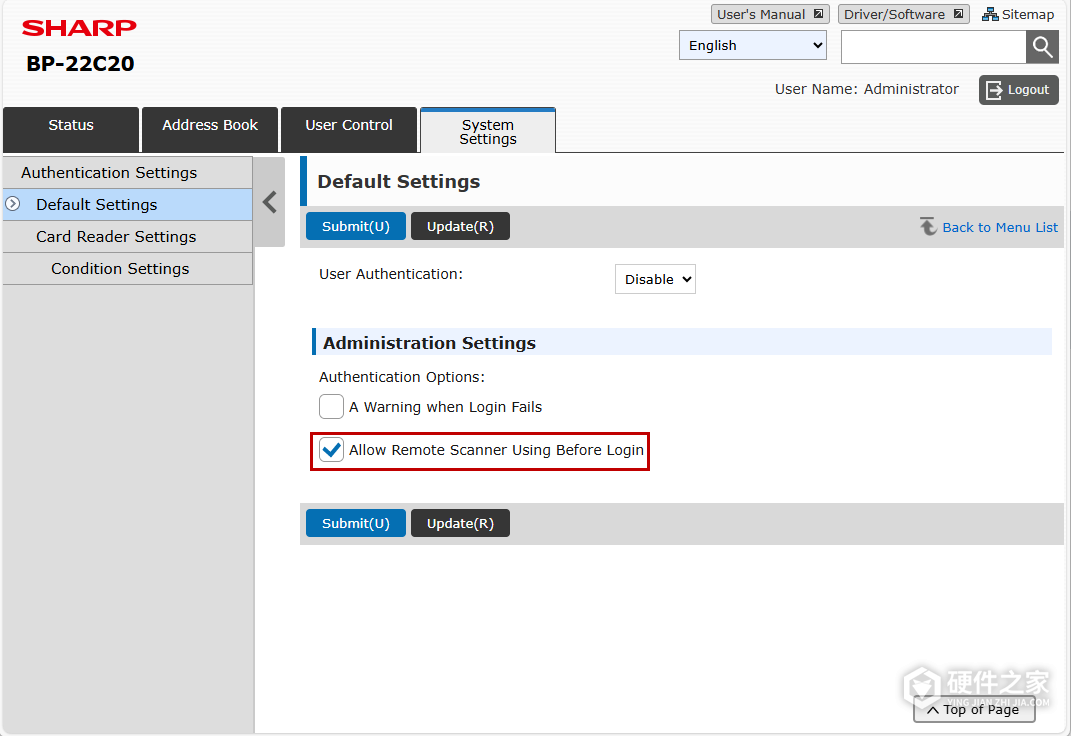Open the language dropdown set to English
This screenshot has width=1071, height=736.
[x=753, y=45]
